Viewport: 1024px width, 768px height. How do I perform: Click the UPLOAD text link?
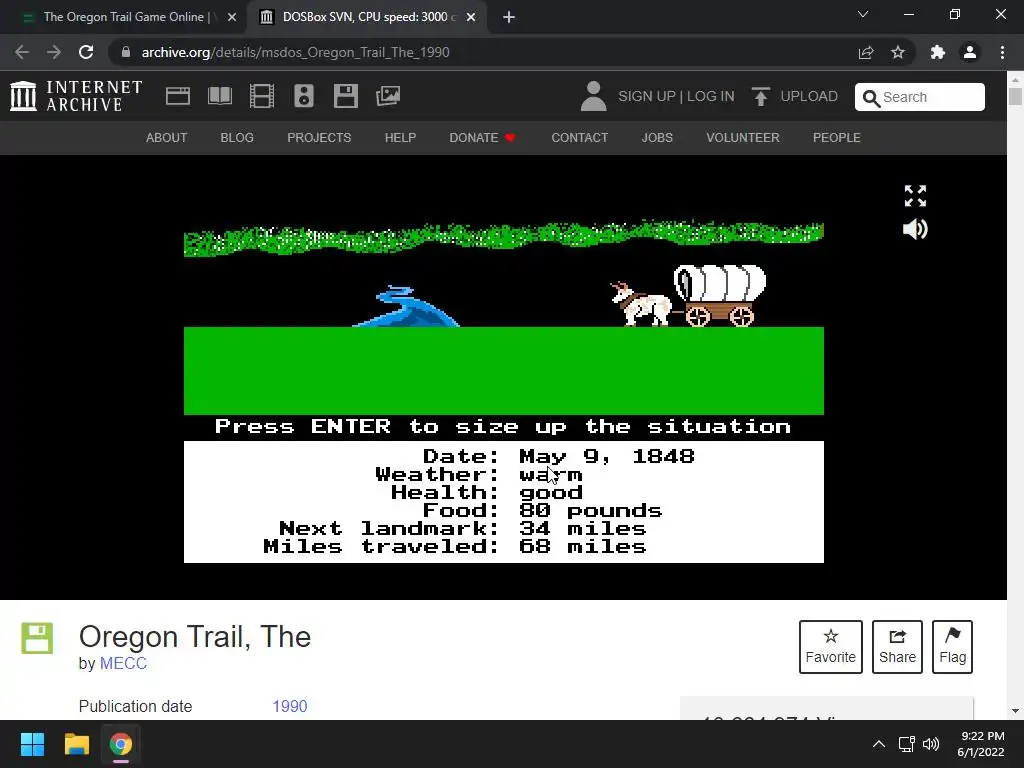coord(809,97)
